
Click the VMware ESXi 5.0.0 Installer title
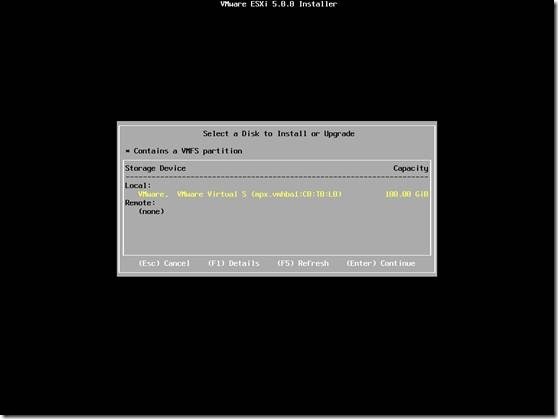pos(278,4)
